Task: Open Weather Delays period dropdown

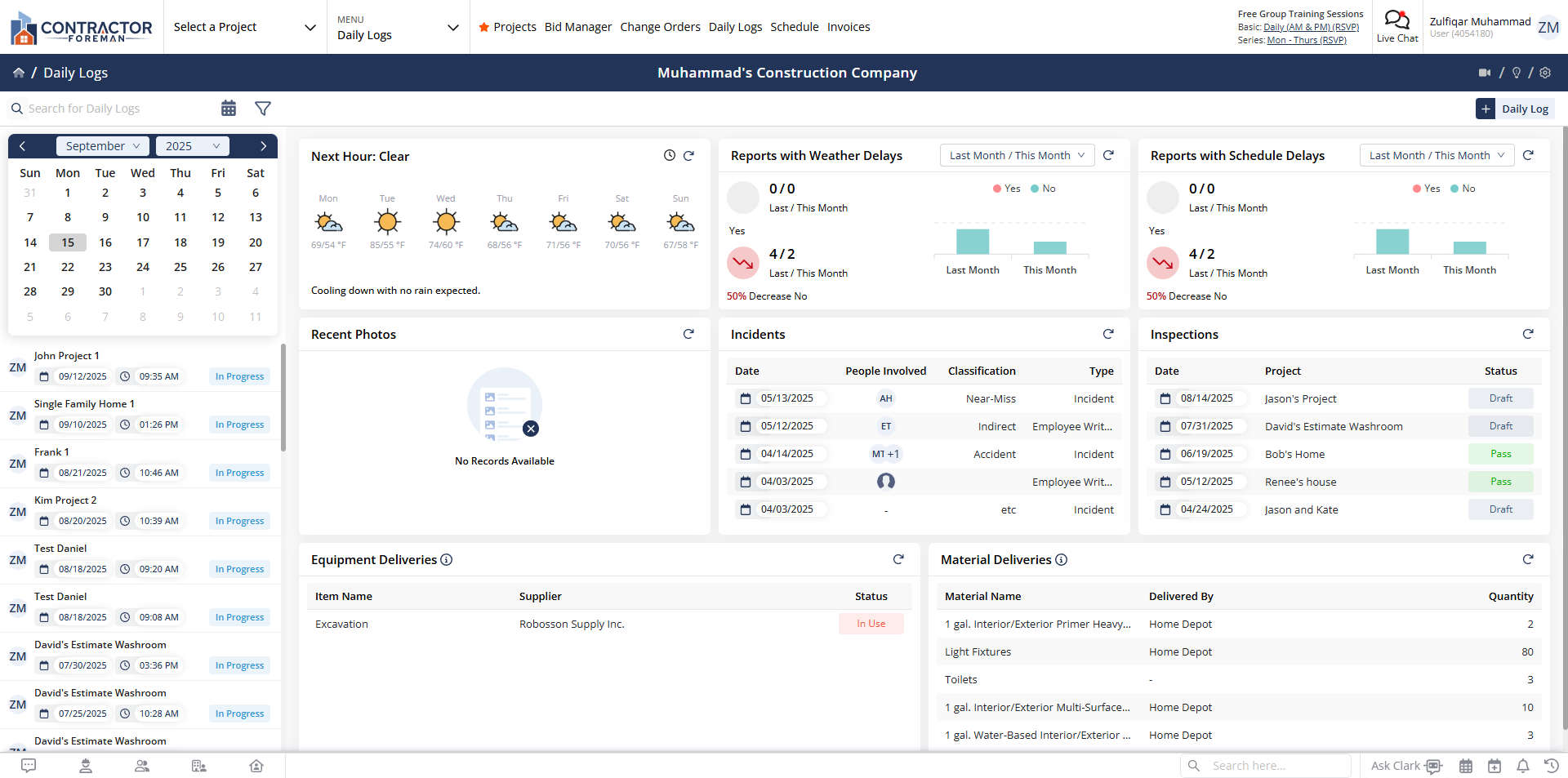Action: (1017, 156)
